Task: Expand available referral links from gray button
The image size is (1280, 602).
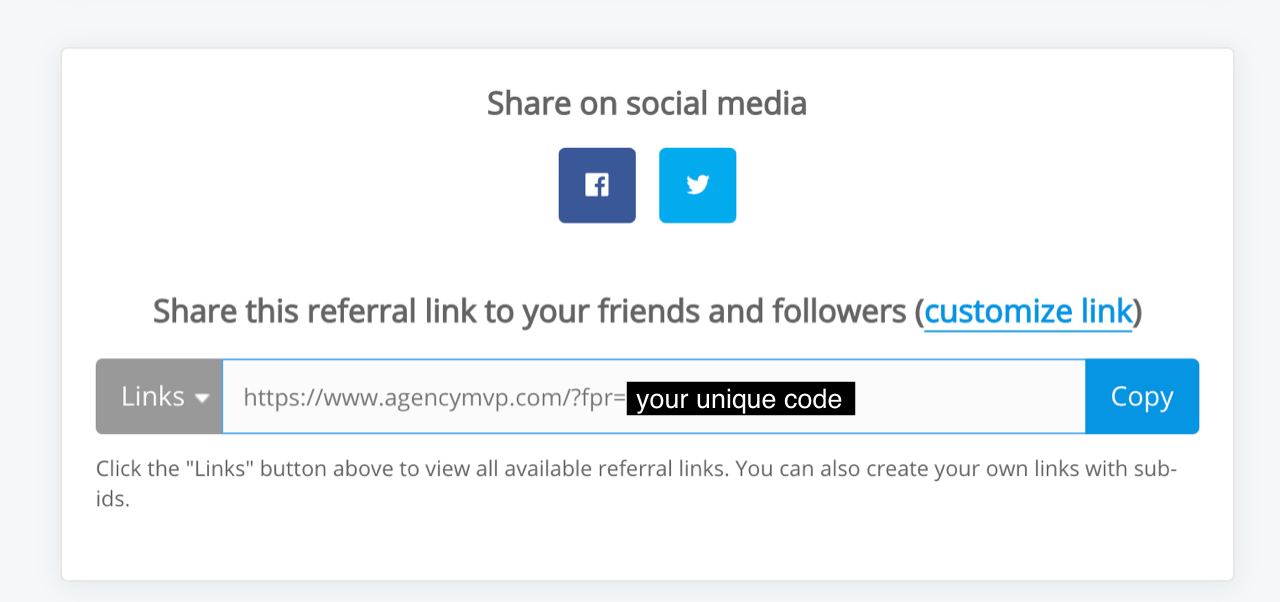Action: [159, 397]
